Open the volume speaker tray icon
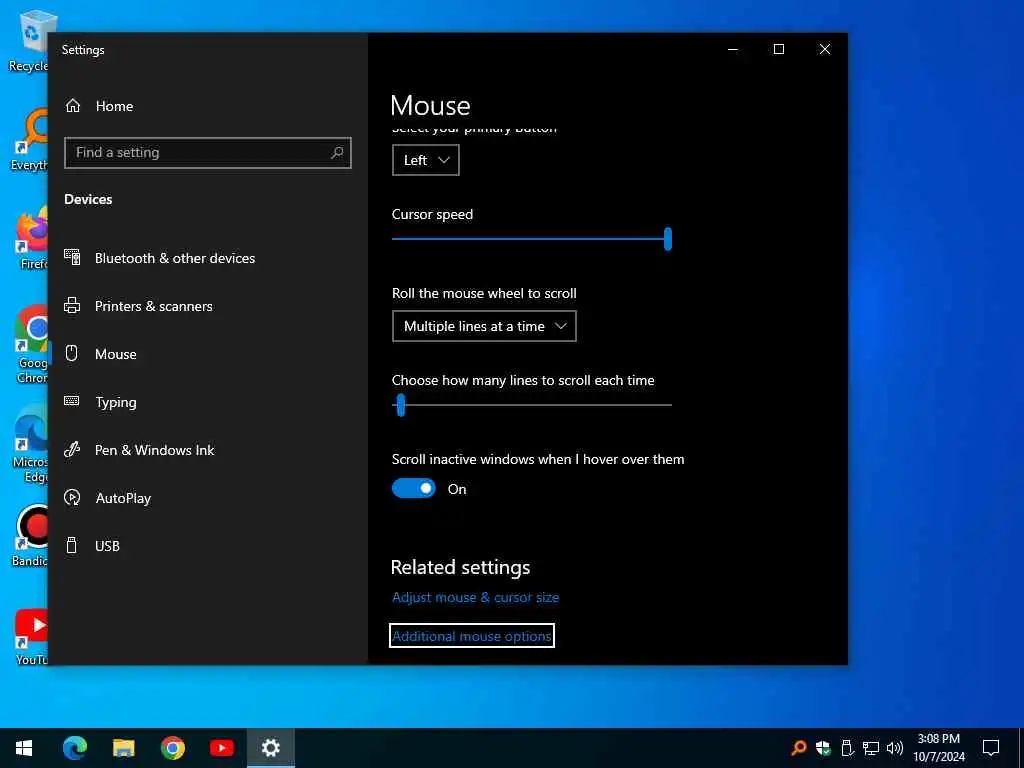Screen dimensions: 1024x768 coord(895,748)
